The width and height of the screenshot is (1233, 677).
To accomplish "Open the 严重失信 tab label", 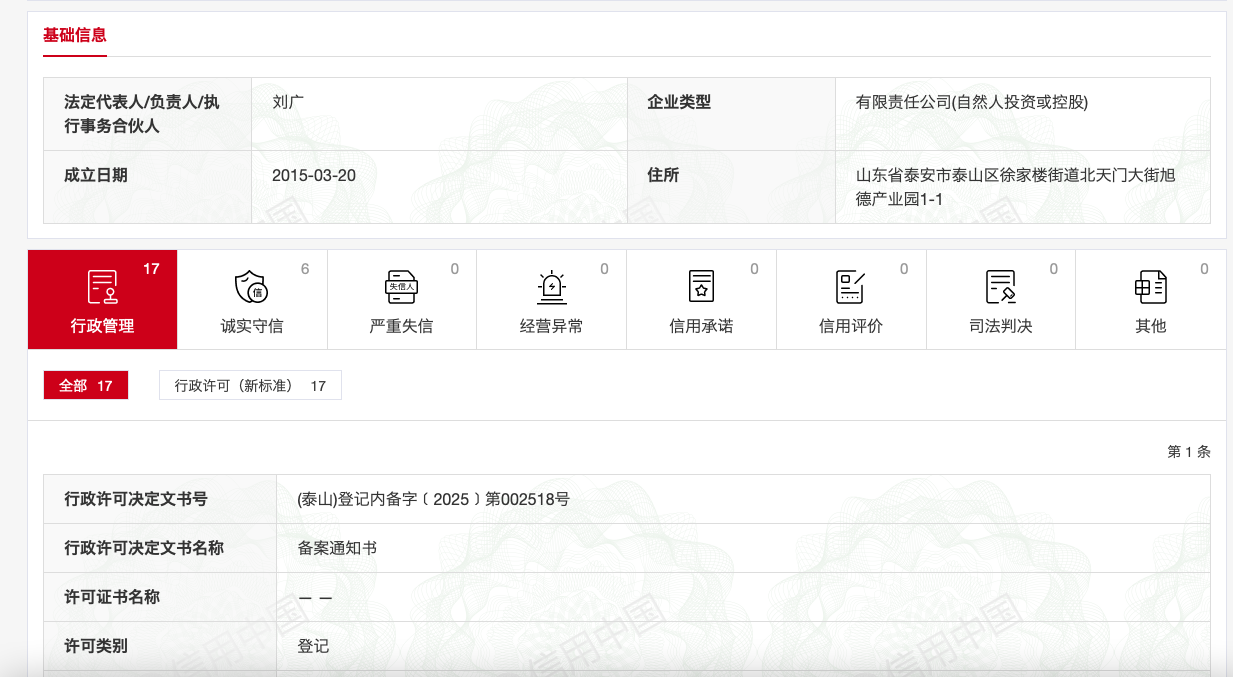I will 401,326.
